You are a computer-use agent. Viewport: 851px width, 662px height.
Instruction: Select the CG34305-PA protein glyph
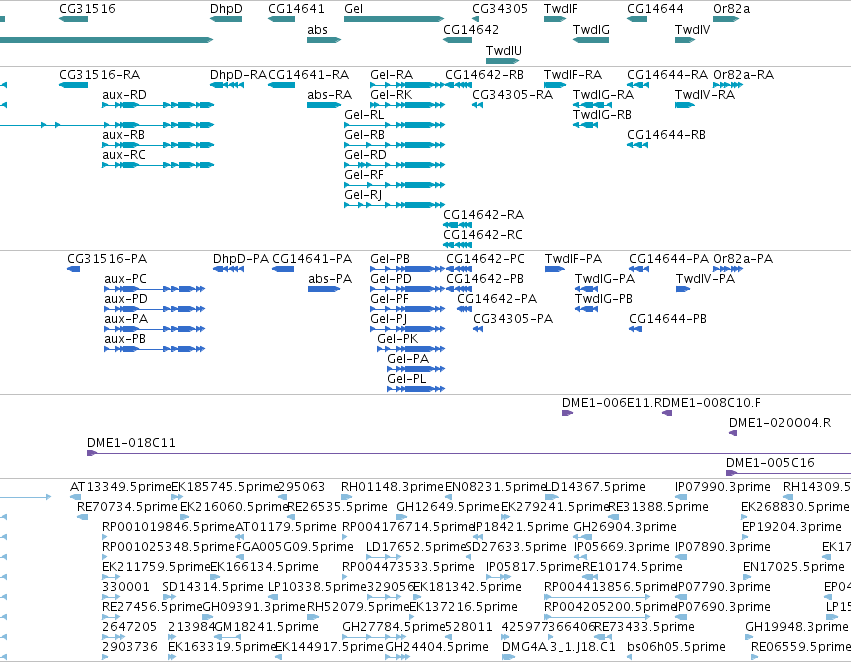tap(478, 329)
